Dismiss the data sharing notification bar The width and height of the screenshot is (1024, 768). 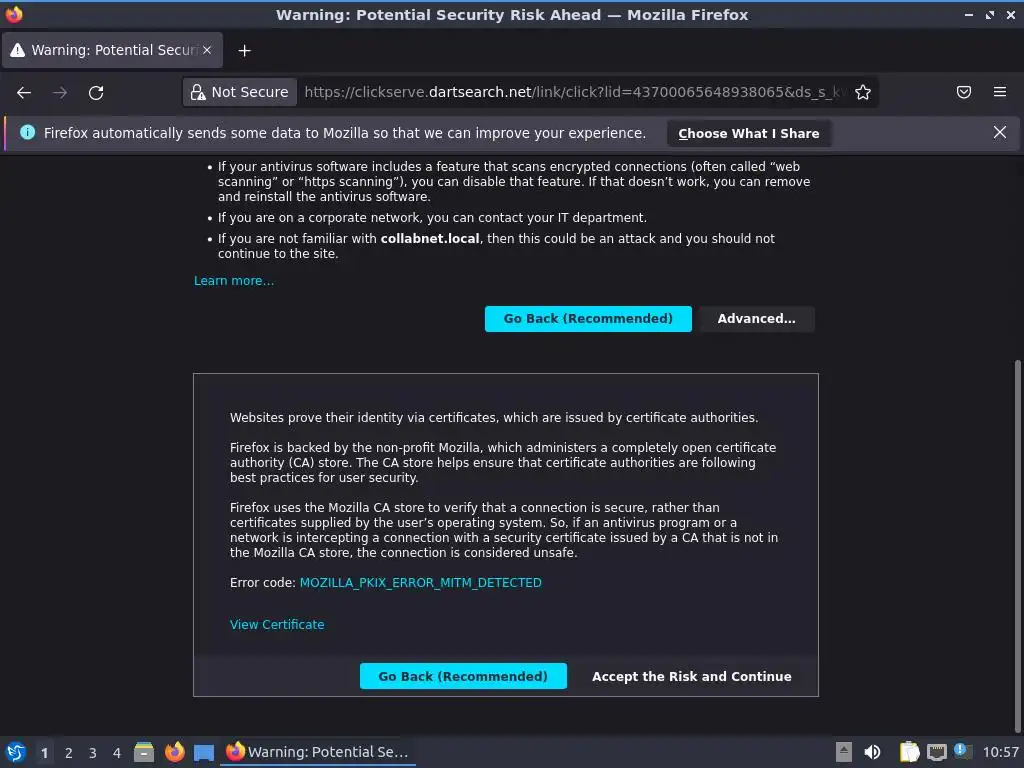point(1000,133)
